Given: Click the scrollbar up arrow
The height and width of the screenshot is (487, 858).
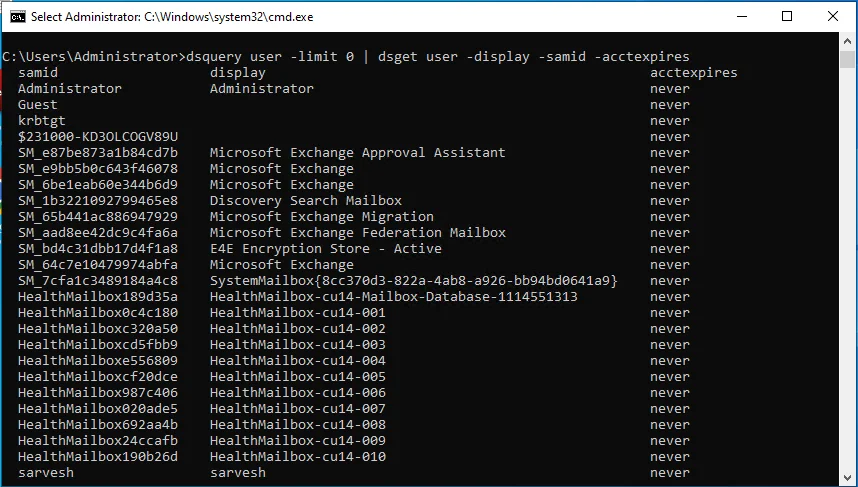Looking at the screenshot, I should [x=848, y=41].
